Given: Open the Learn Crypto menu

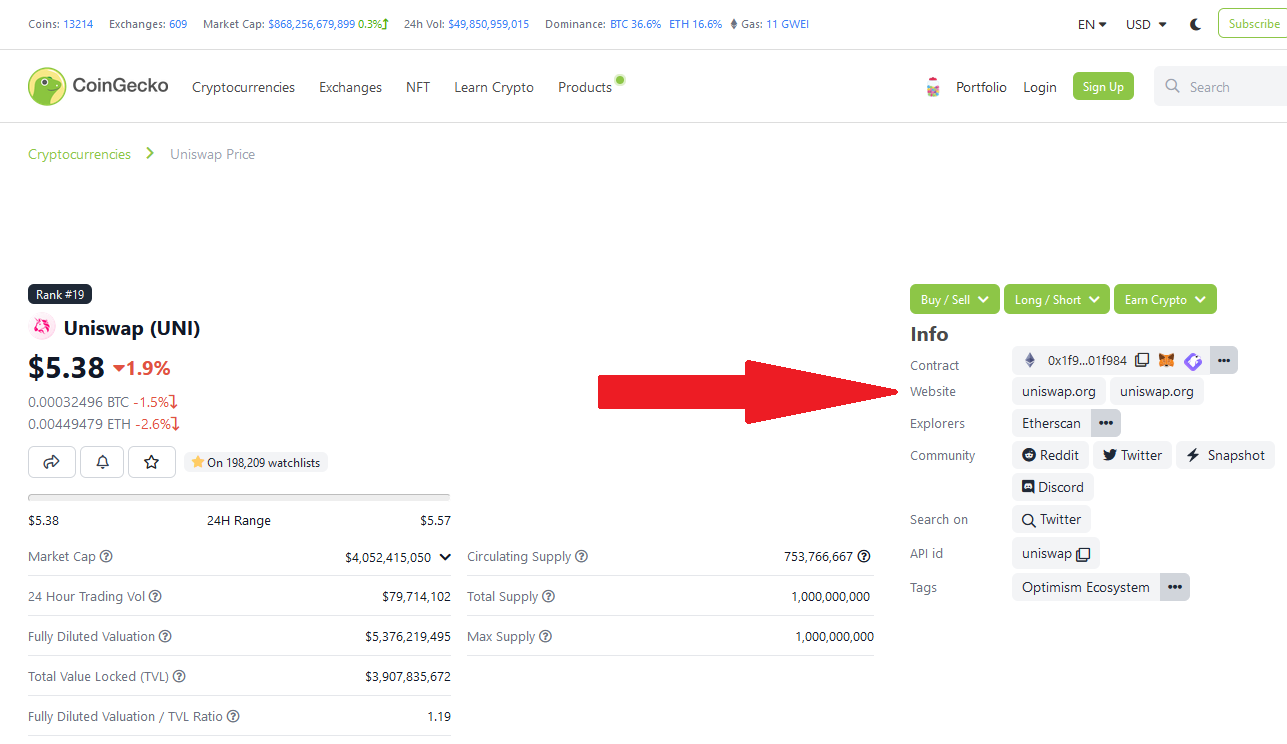Looking at the screenshot, I should 494,87.
